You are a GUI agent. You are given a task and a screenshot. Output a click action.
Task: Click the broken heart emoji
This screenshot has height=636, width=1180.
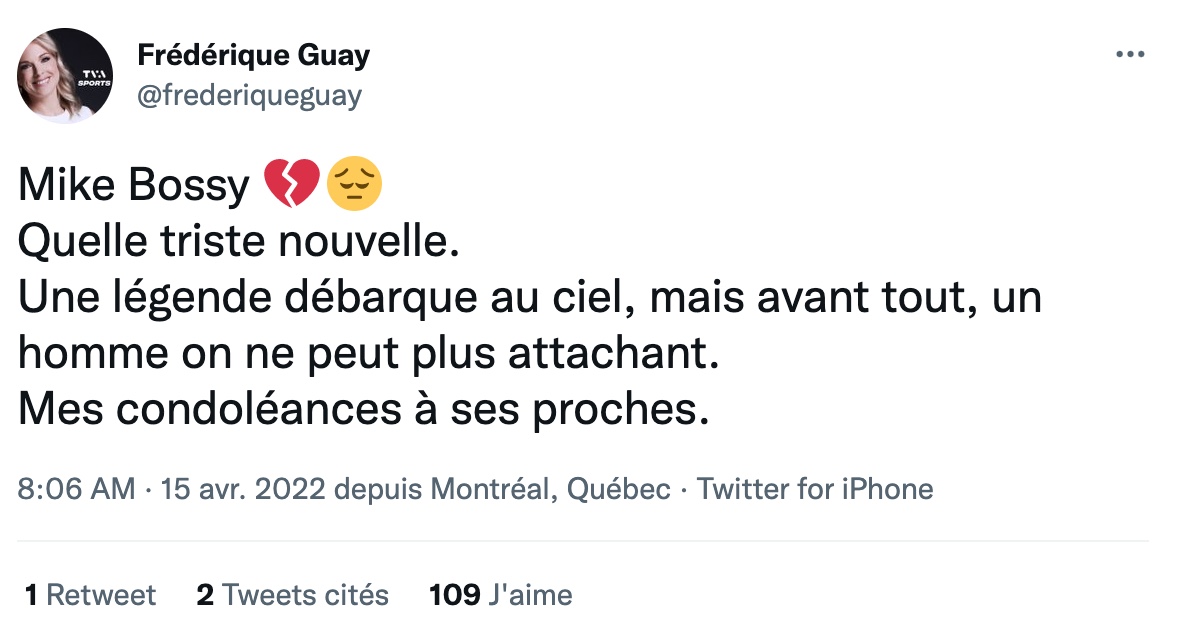[x=292, y=186]
